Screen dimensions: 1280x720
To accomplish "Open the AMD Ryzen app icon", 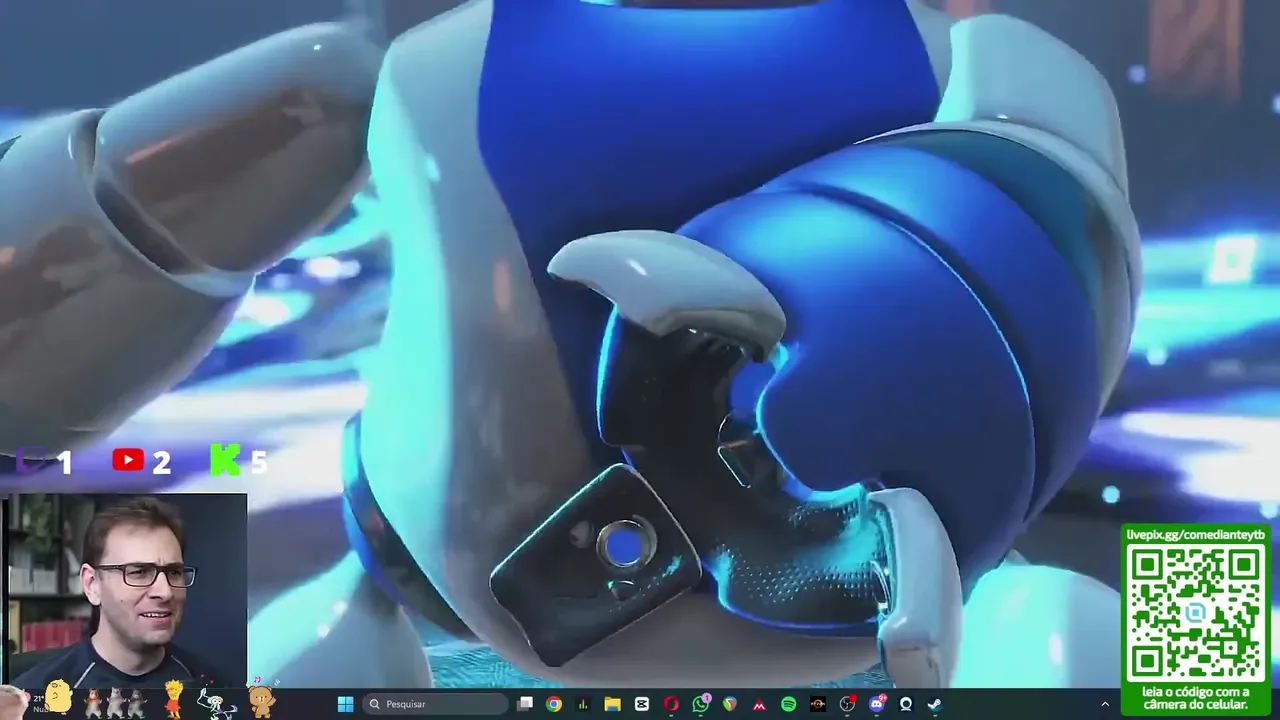I will (818, 704).
